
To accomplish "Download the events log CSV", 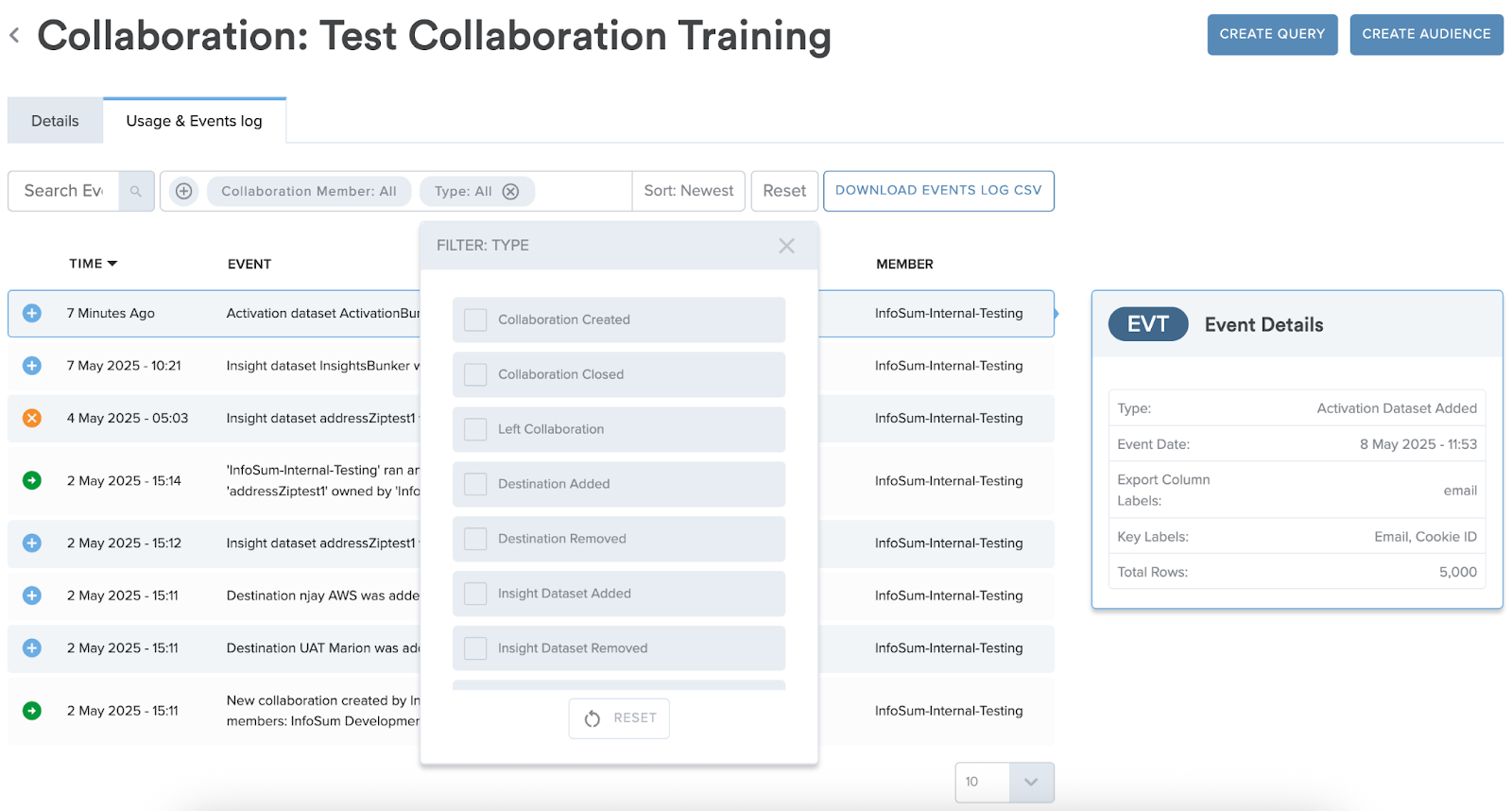I will [937, 191].
